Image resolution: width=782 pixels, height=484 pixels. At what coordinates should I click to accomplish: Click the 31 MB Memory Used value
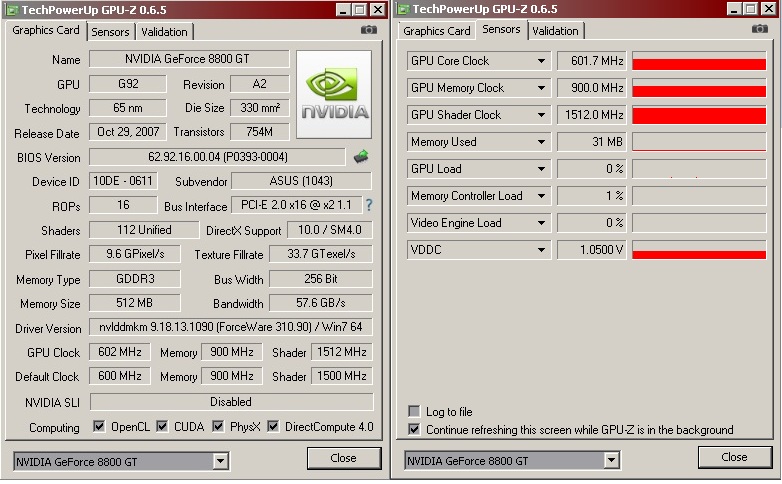coord(591,142)
